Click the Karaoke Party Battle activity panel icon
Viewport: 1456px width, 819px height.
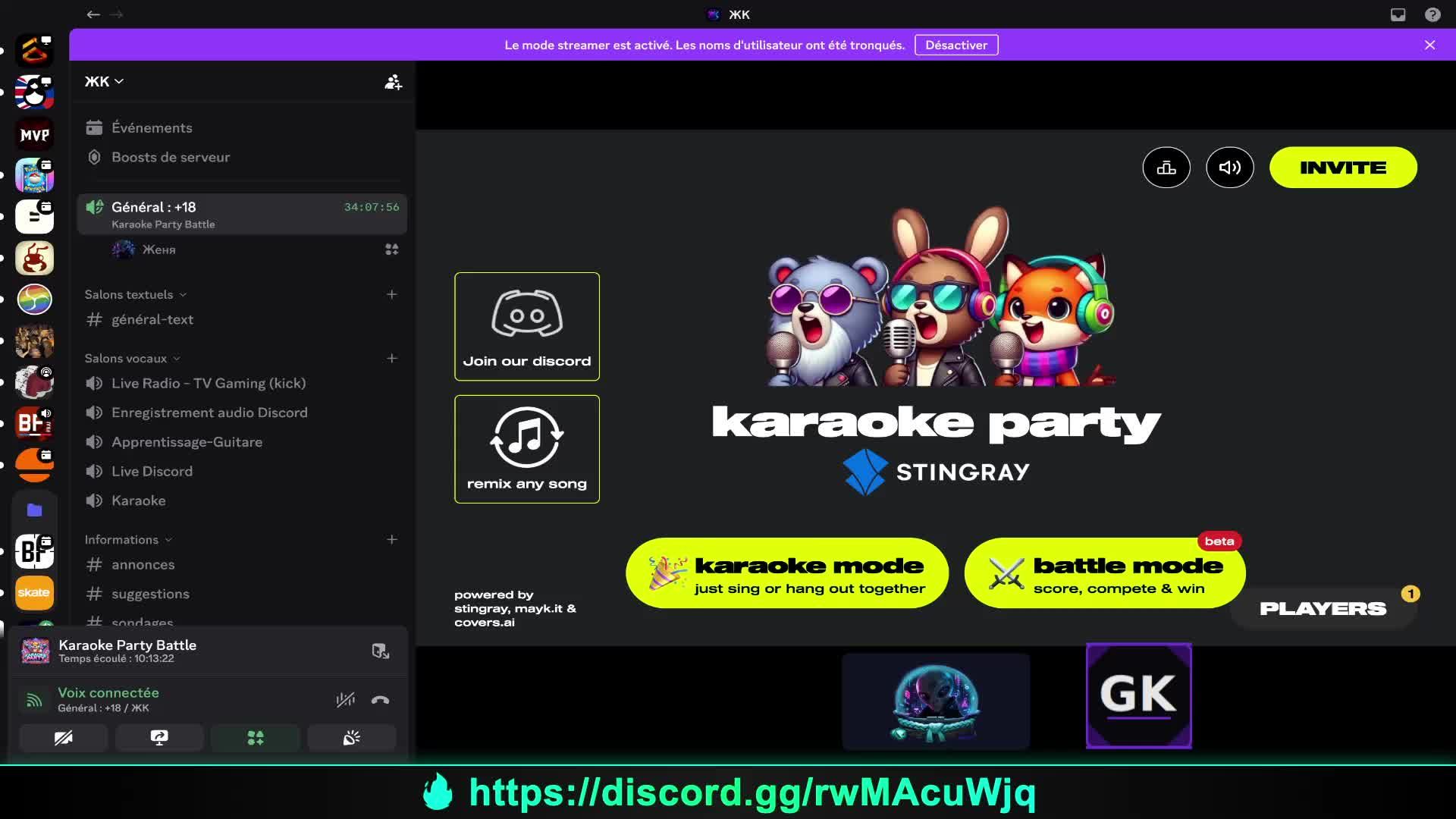(35, 651)
